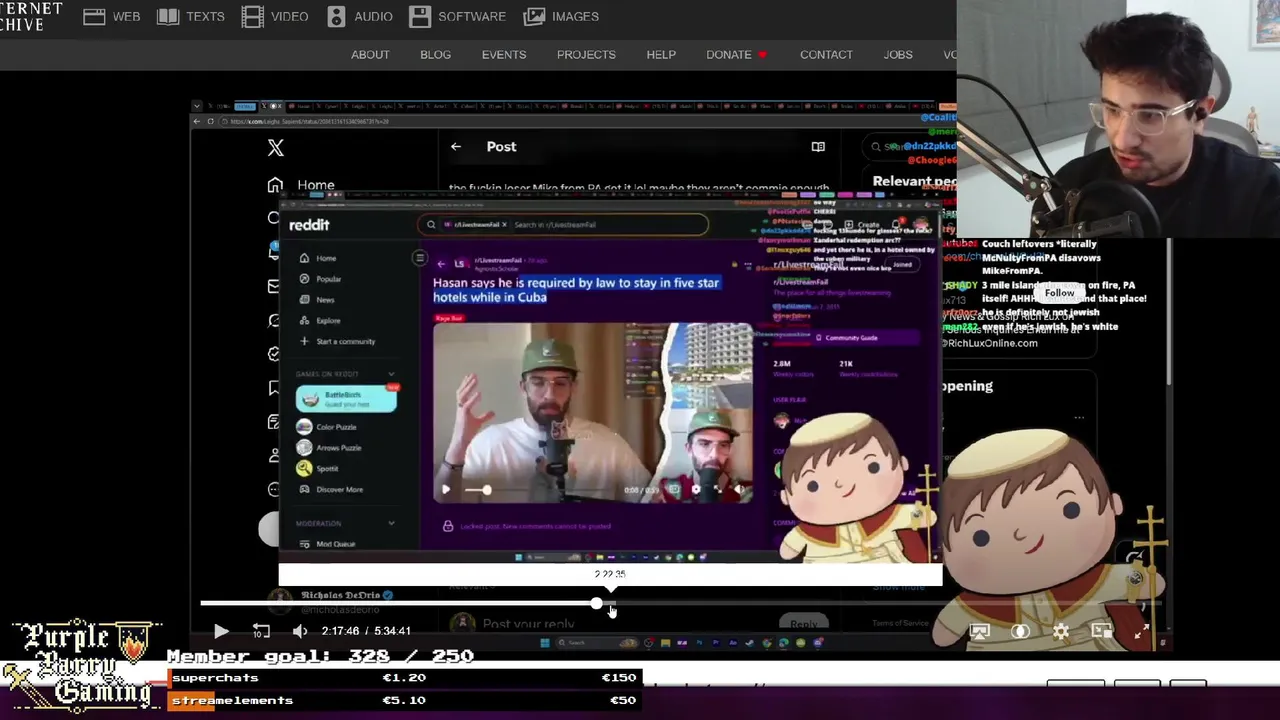Click the X logo in the sidebar
This screenshot has height=720, width=1280.
[276, 148]
